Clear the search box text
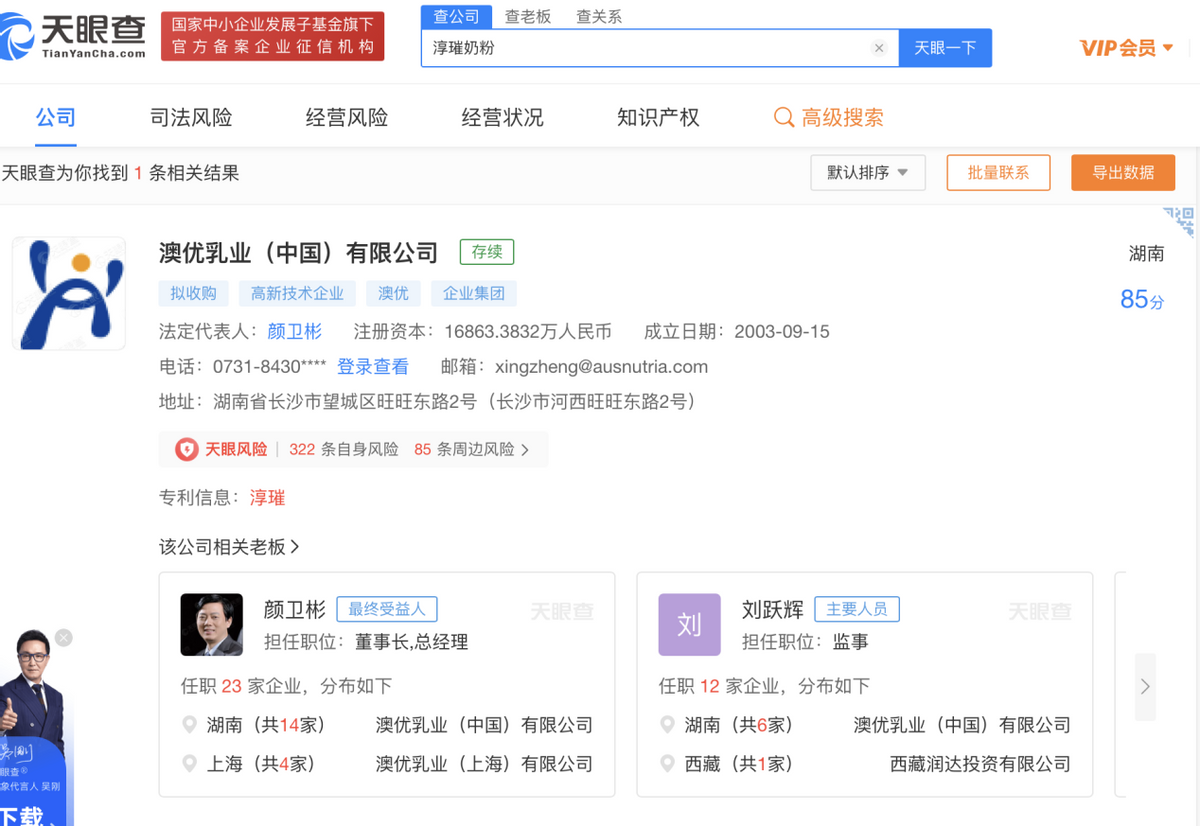 pos(879,48)
